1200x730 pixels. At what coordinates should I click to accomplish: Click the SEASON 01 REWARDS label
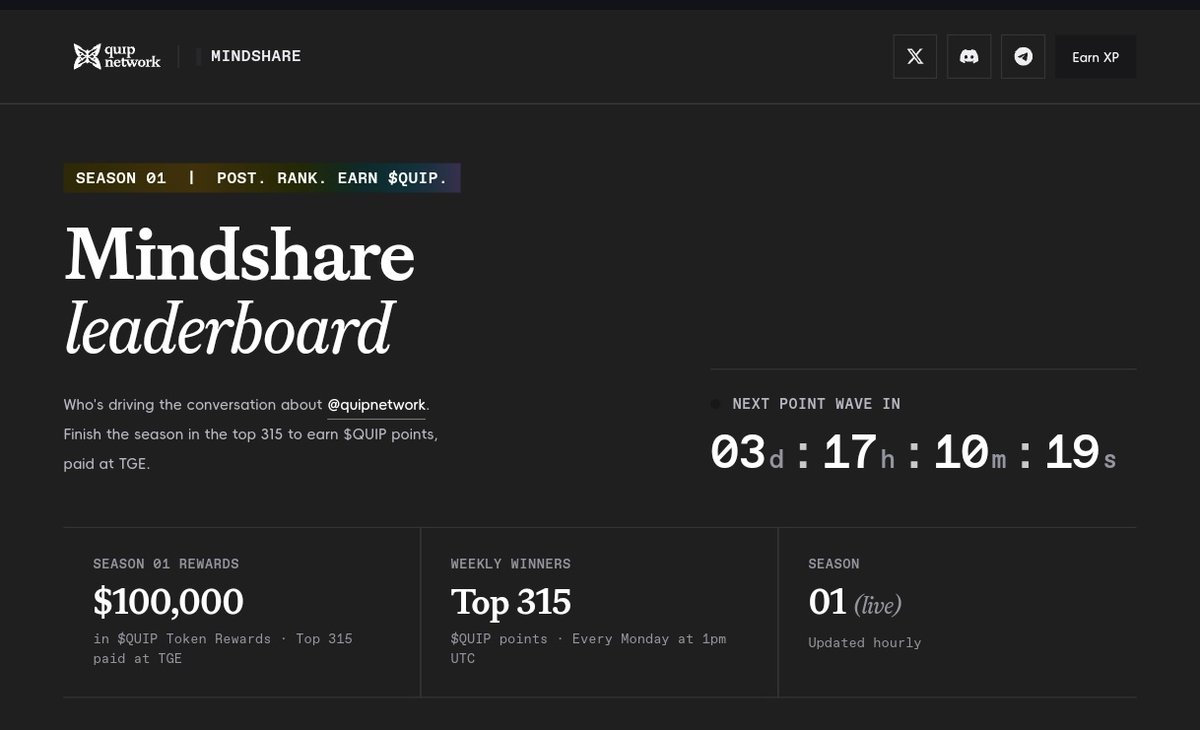(x=166, y=564)
